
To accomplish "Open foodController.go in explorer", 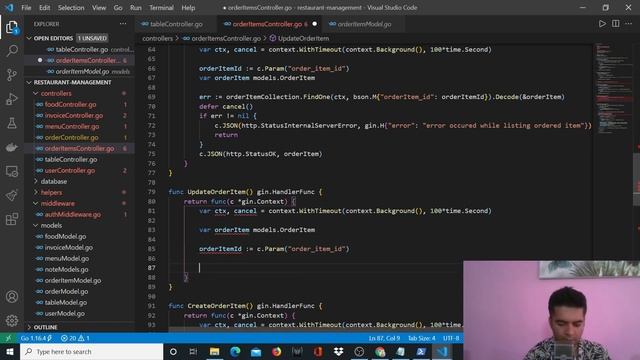I will [71, 104].
